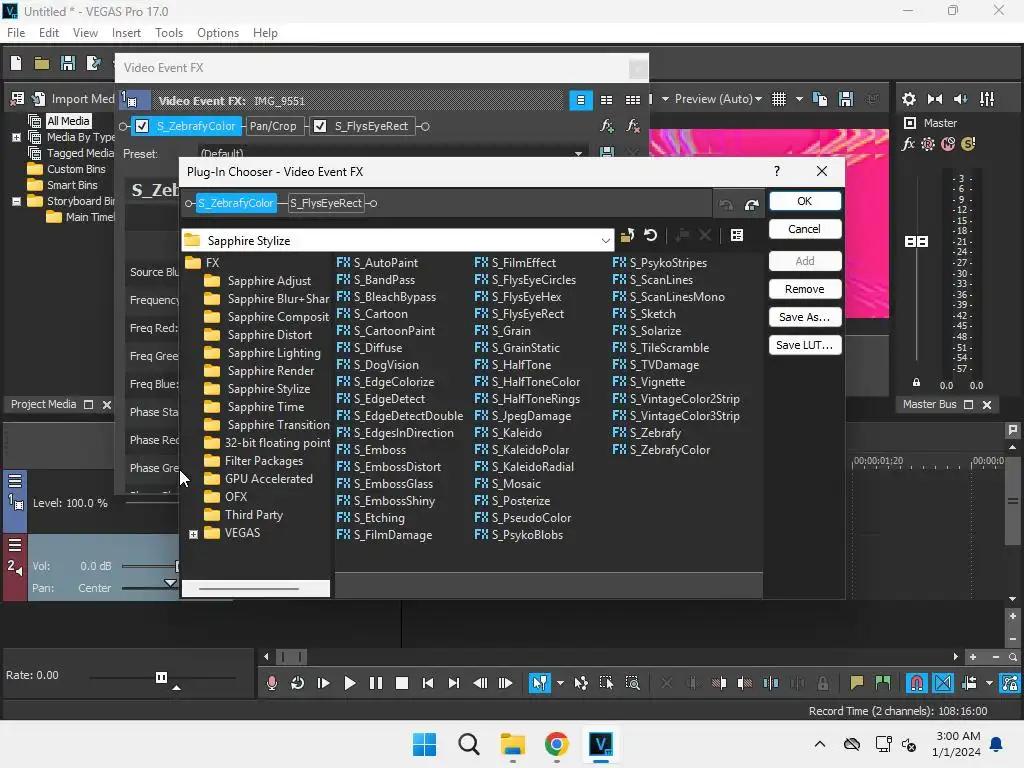Click the Remove button

pyautogui.click(x=805, y=289)
